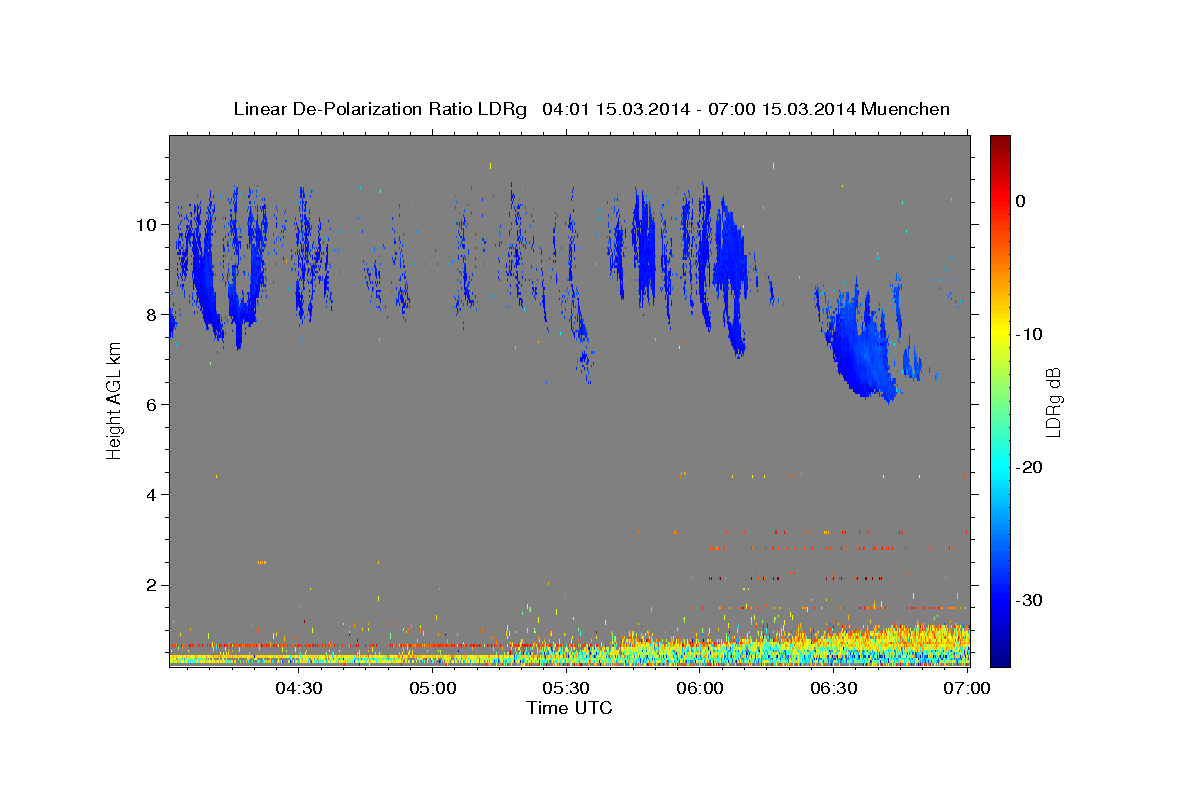Click the height tick label '2'
The height and width of the screenshot is (800, 1200).
click(x=153, y=584)
